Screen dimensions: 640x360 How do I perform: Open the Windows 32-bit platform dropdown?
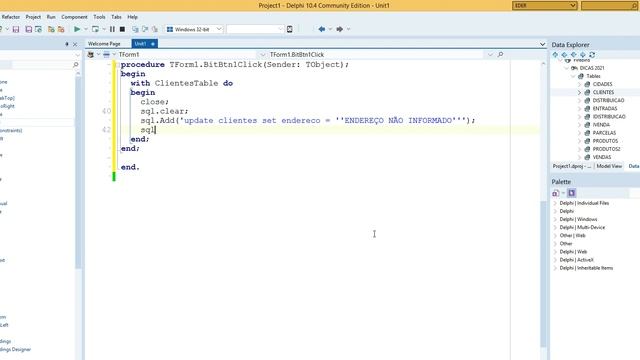(x=219, y=29)
